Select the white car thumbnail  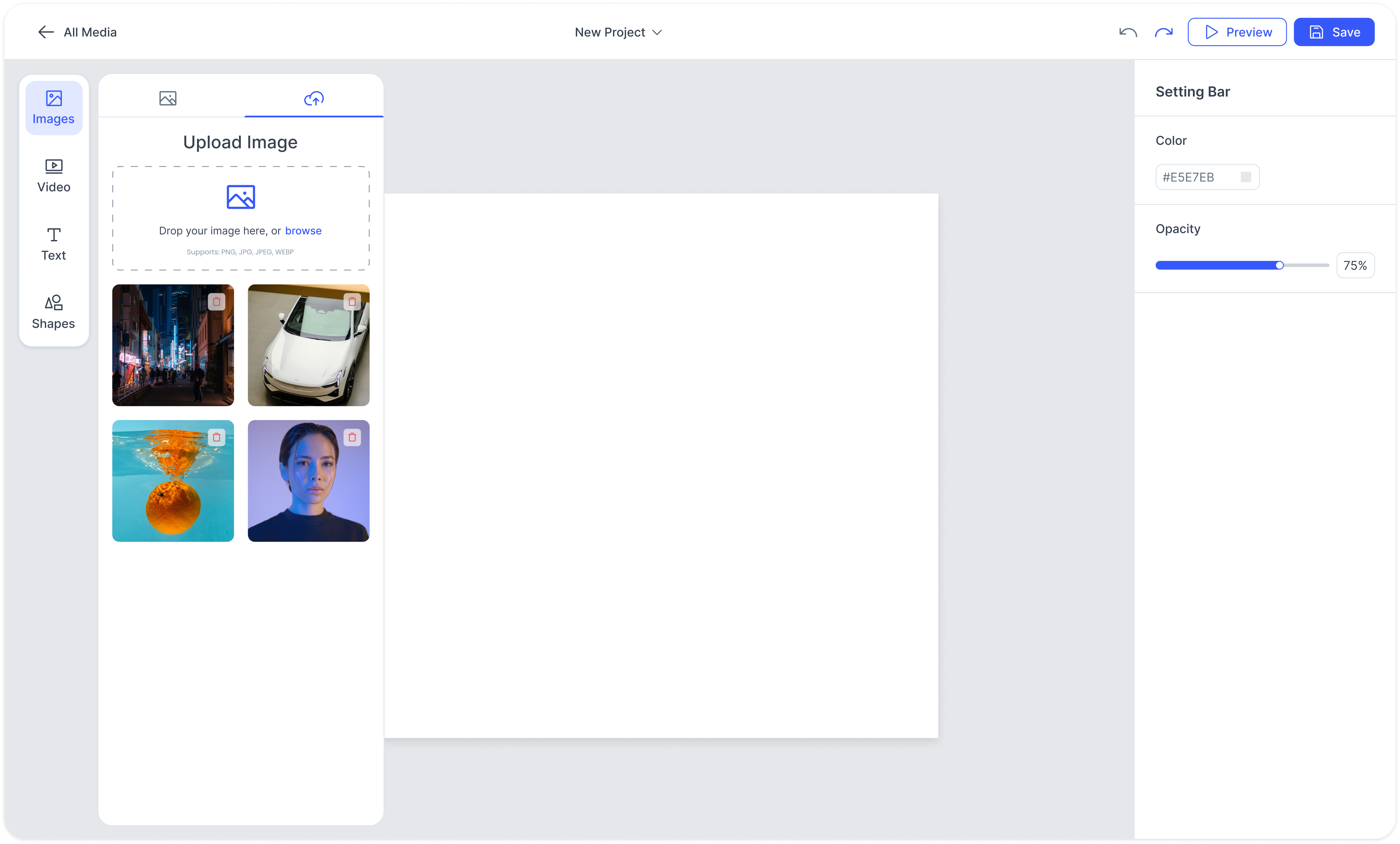(x=308, y=345)
